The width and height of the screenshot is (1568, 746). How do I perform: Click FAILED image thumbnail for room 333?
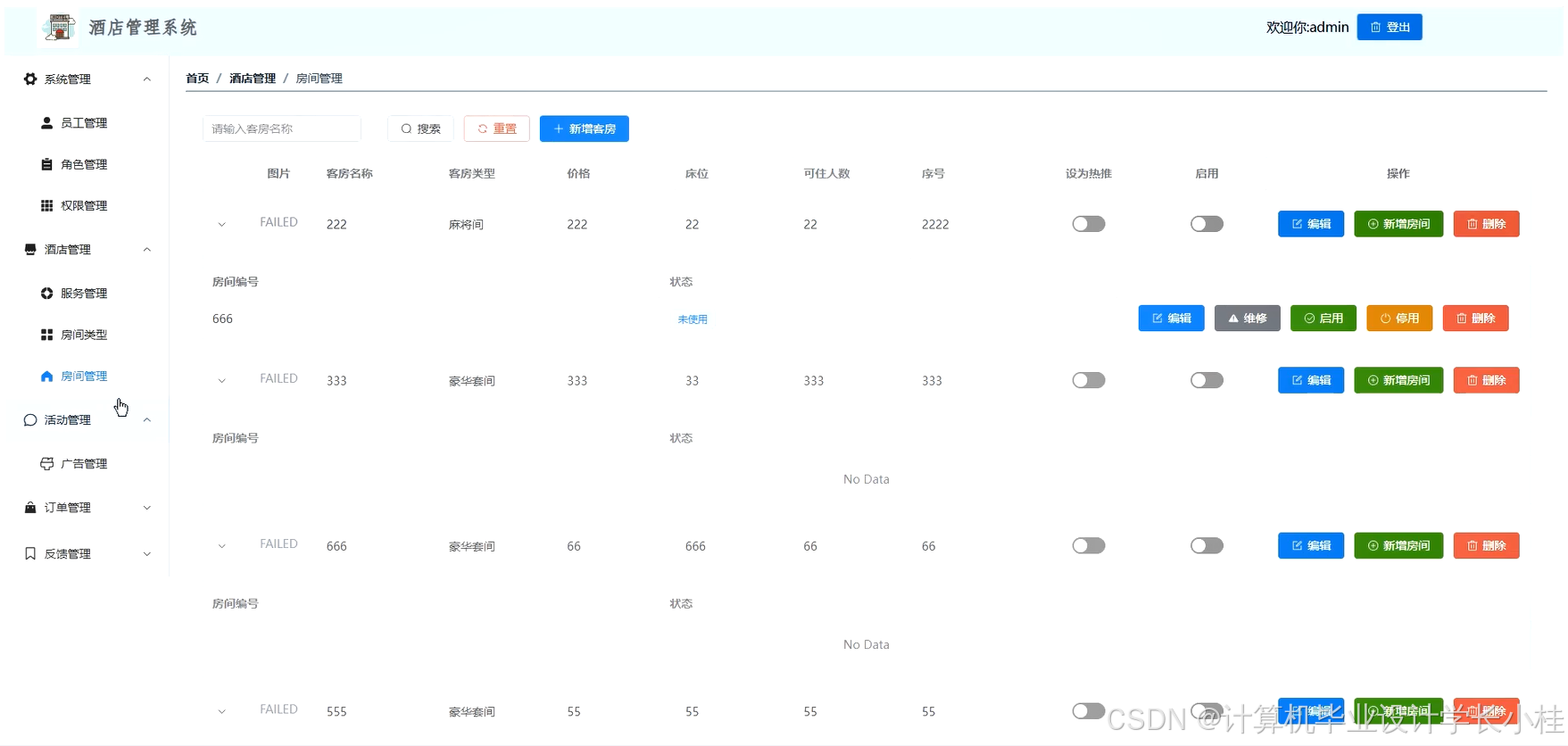(278, 378)
